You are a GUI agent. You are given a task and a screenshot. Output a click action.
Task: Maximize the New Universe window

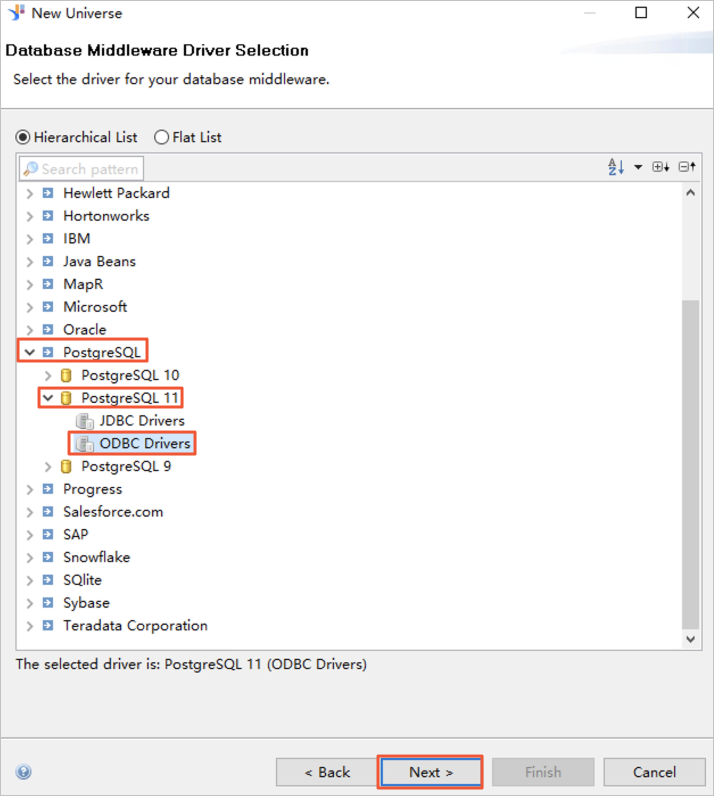[641, 13]
